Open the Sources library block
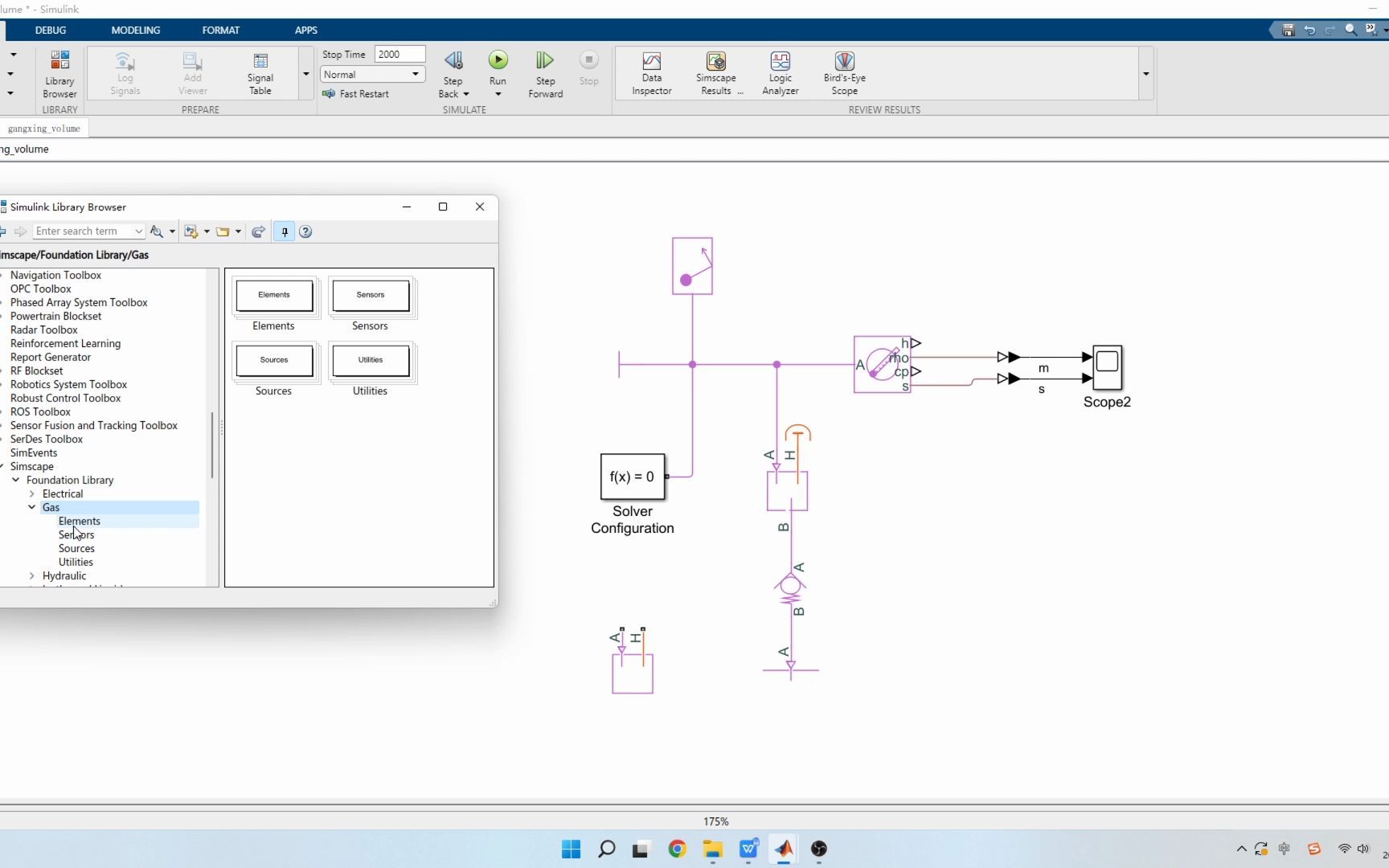The width and height of the screenshot is (1389, 868). (274, 360)
